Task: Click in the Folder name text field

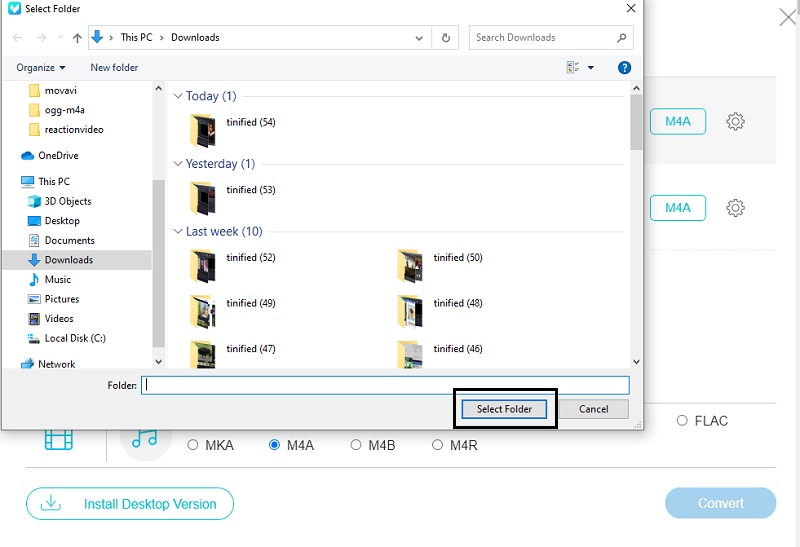Action: point(385,385)
